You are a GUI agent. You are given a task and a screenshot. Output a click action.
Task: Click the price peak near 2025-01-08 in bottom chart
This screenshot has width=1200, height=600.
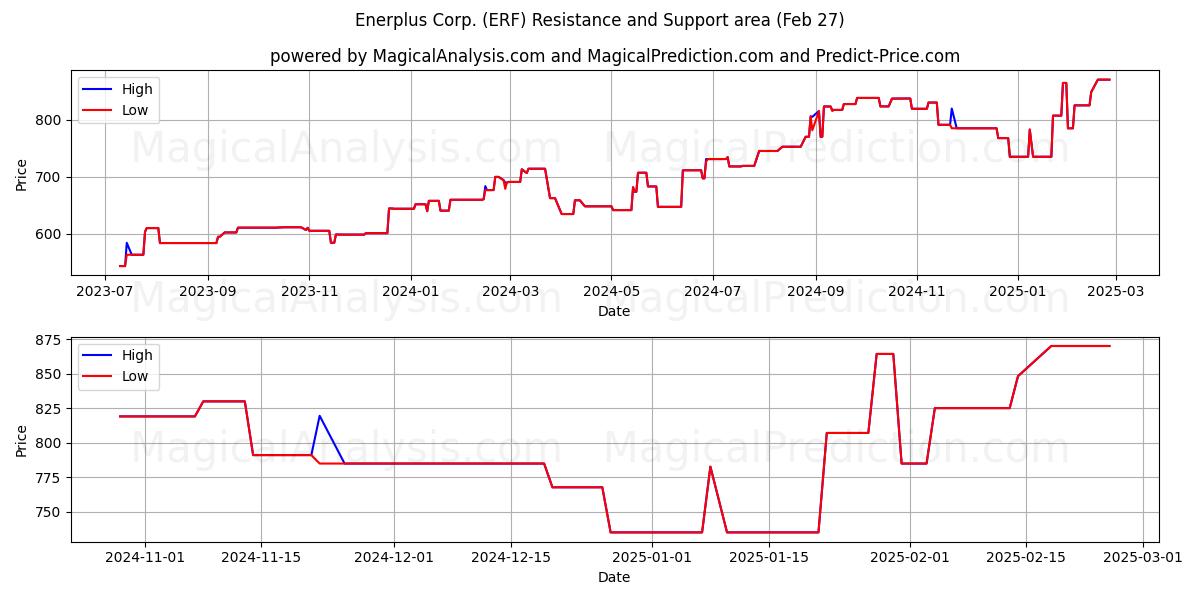[710, 467]
